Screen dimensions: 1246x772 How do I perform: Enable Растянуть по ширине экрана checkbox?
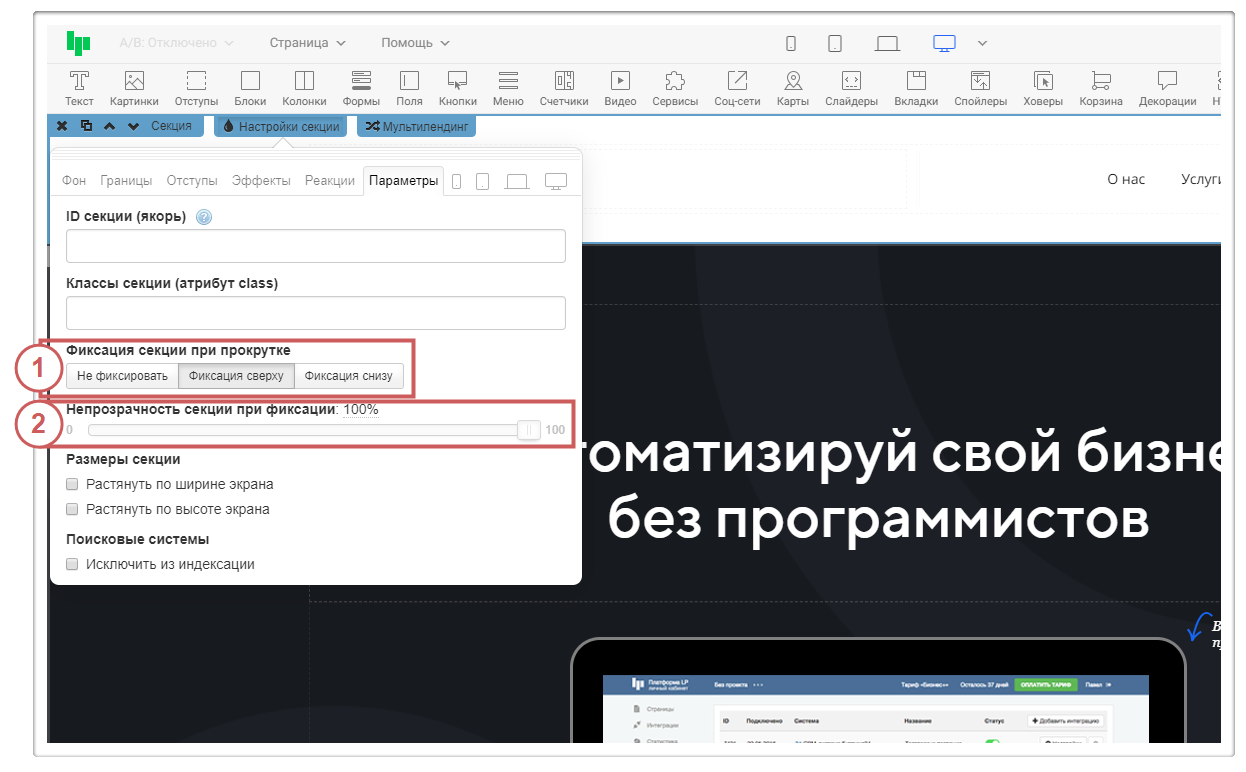72,484
